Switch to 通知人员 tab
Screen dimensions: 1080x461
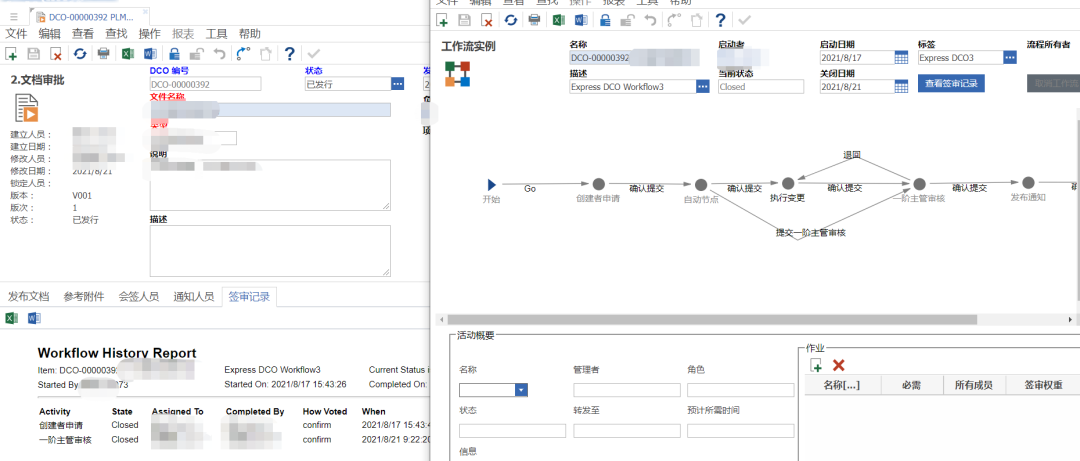point(194,297)
